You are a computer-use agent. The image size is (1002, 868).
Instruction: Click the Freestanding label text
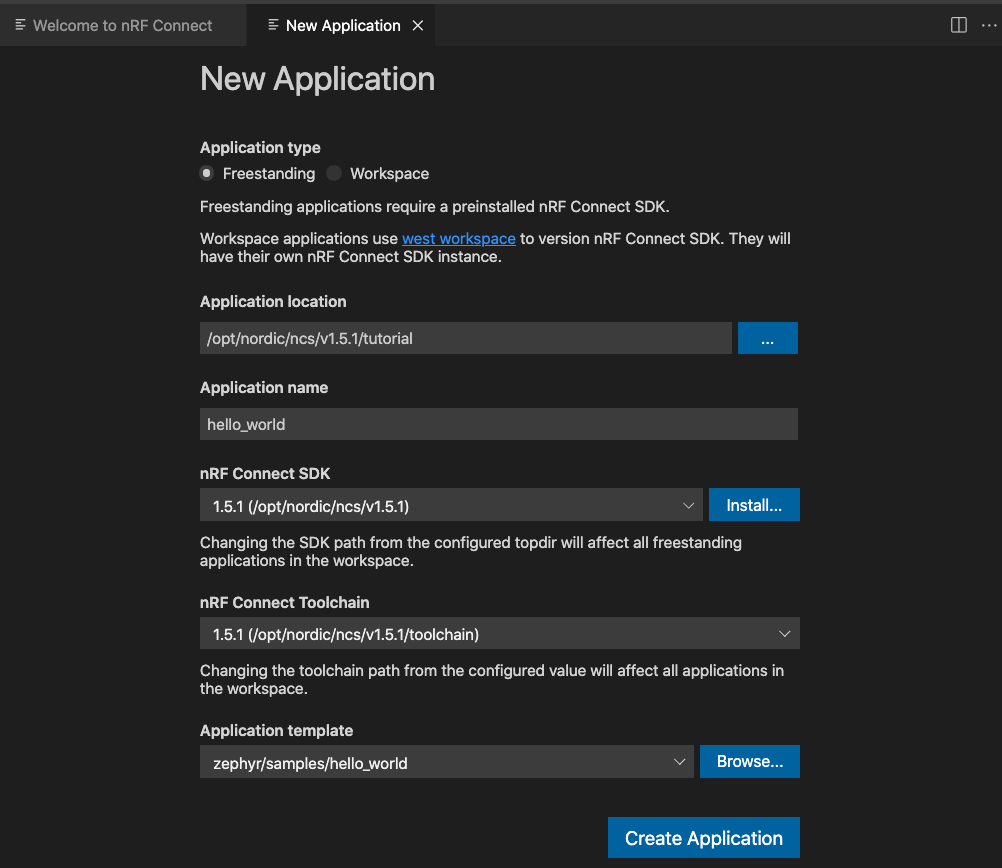click(268, 173)
